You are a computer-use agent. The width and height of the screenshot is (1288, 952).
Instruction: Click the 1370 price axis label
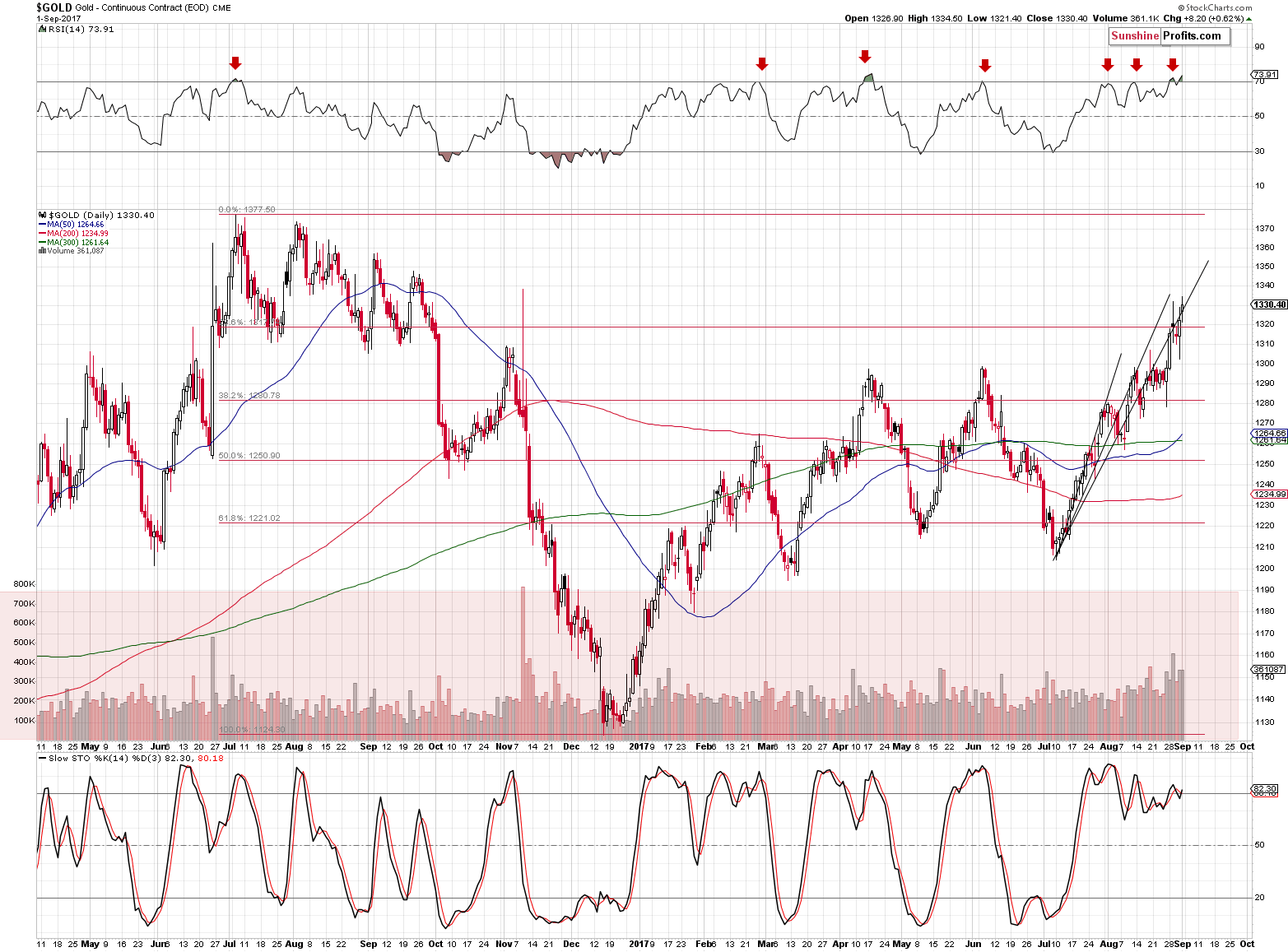[1266, 228]
